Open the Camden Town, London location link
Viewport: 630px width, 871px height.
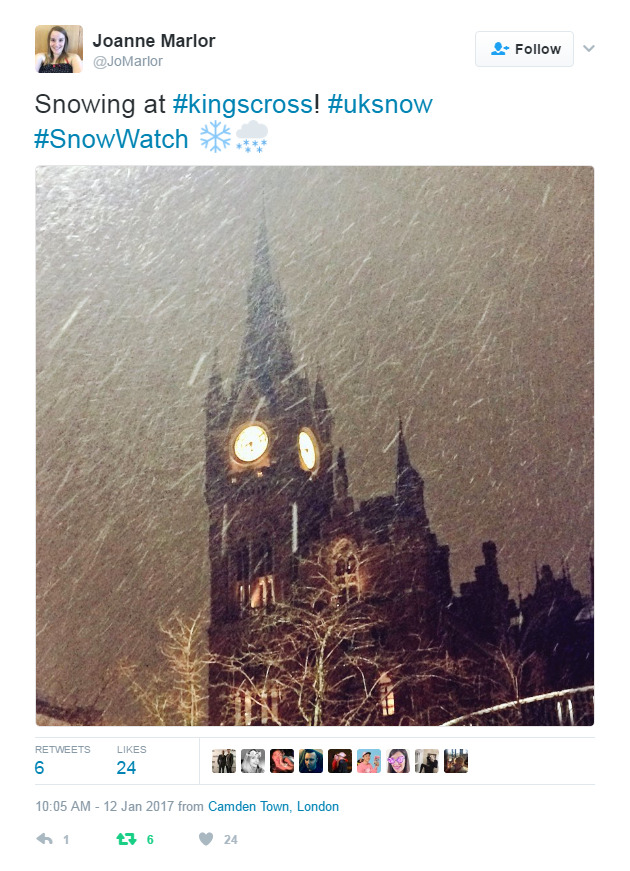(x=273, y=806)
